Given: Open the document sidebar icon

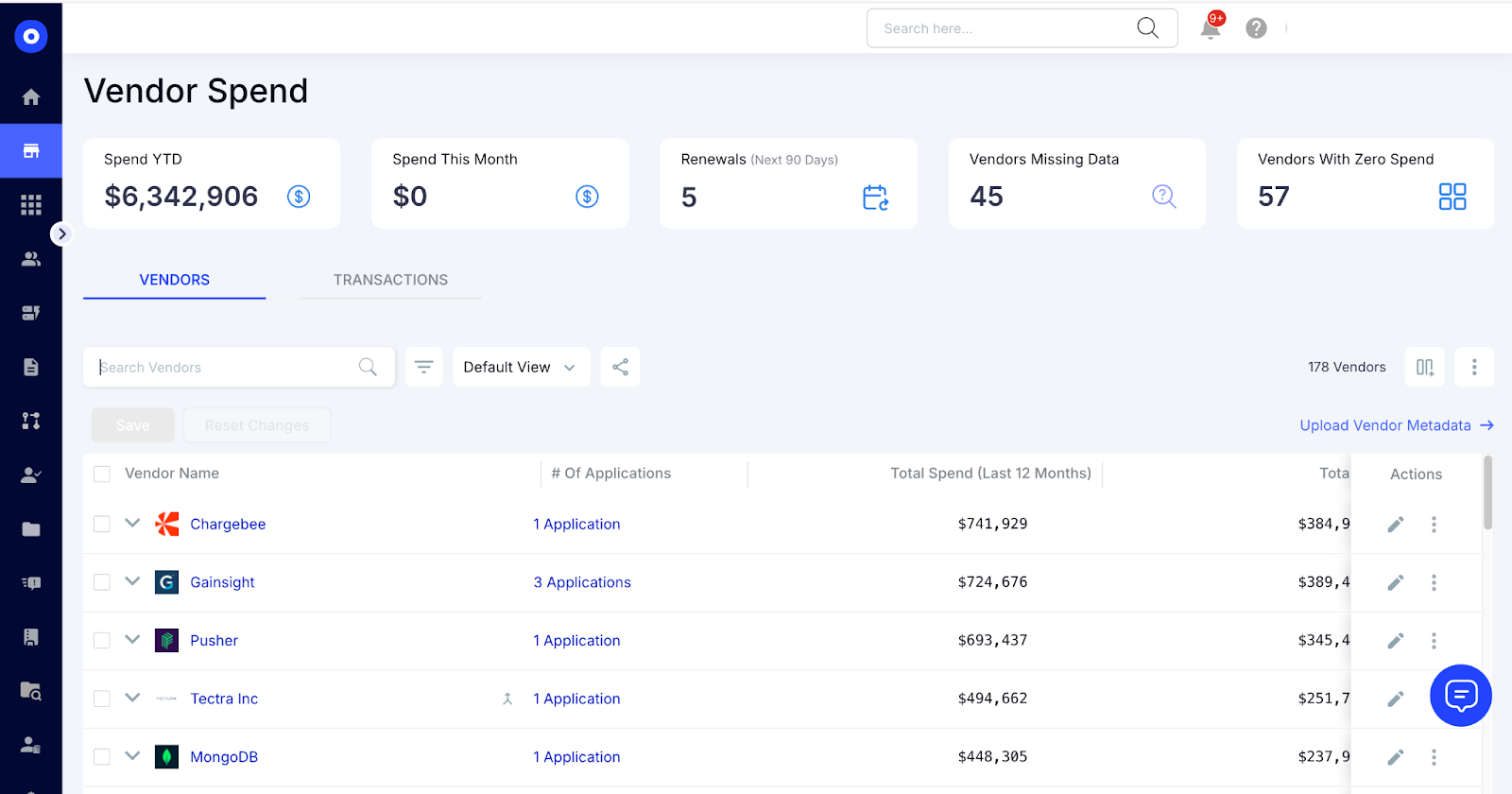Looking at the screenshot, I should [x=31, y=367].
